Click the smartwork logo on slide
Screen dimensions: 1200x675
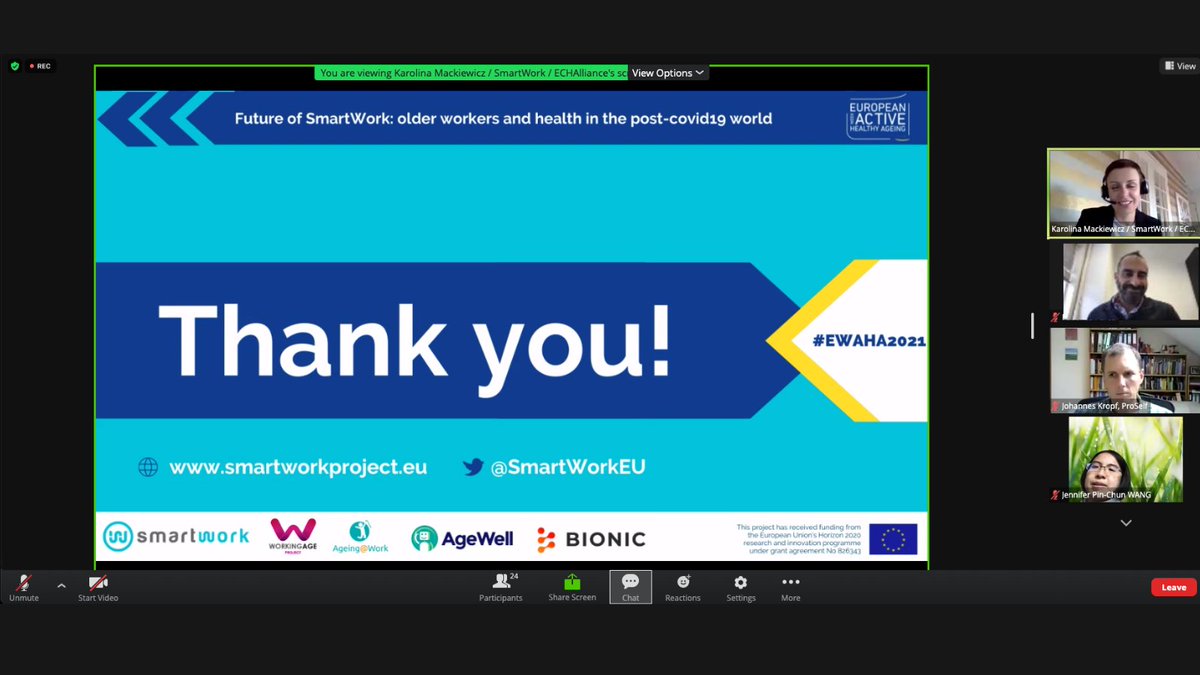[176, 536]
